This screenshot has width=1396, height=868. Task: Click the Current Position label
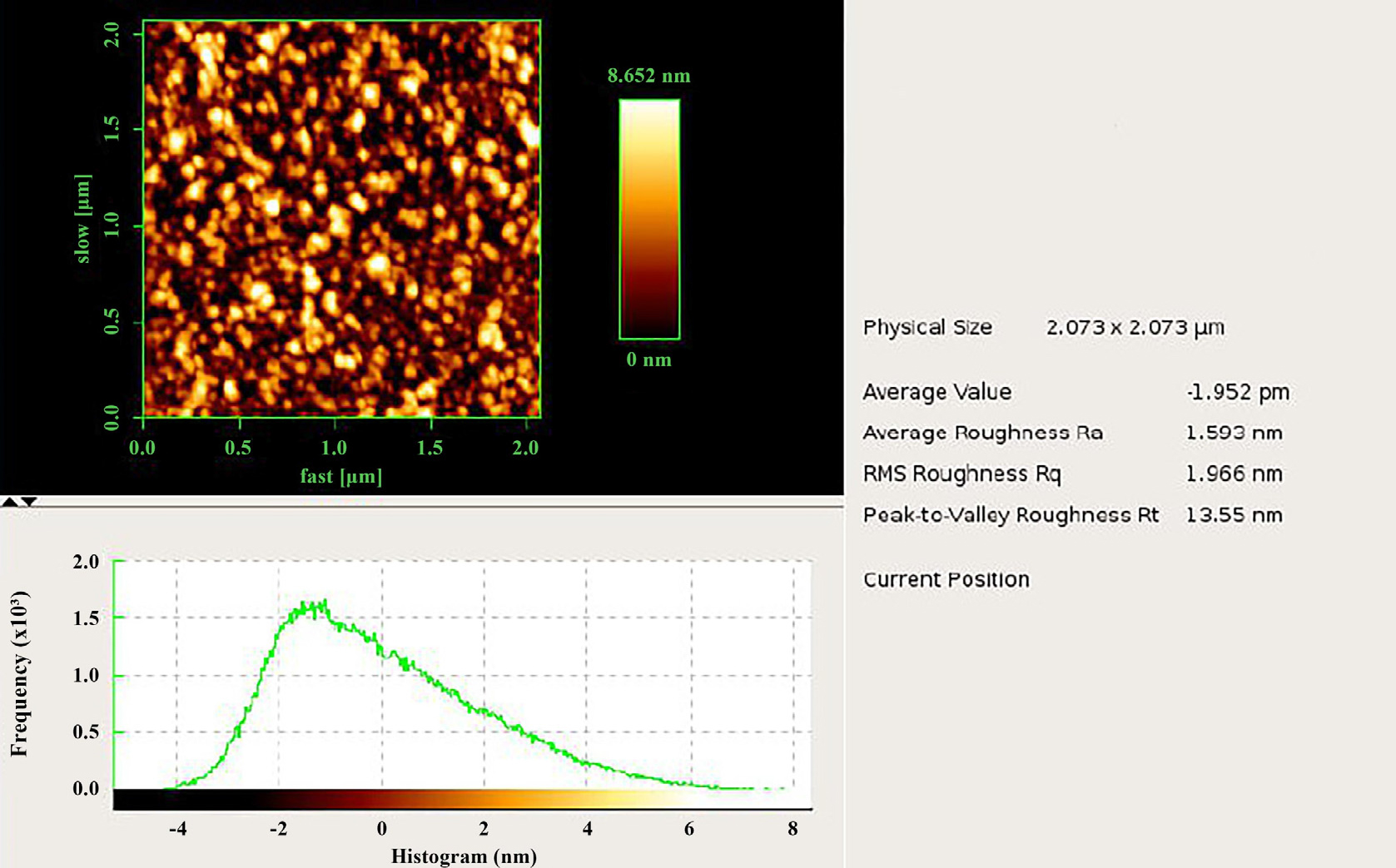pyautogui.click(x=946, y=579)
